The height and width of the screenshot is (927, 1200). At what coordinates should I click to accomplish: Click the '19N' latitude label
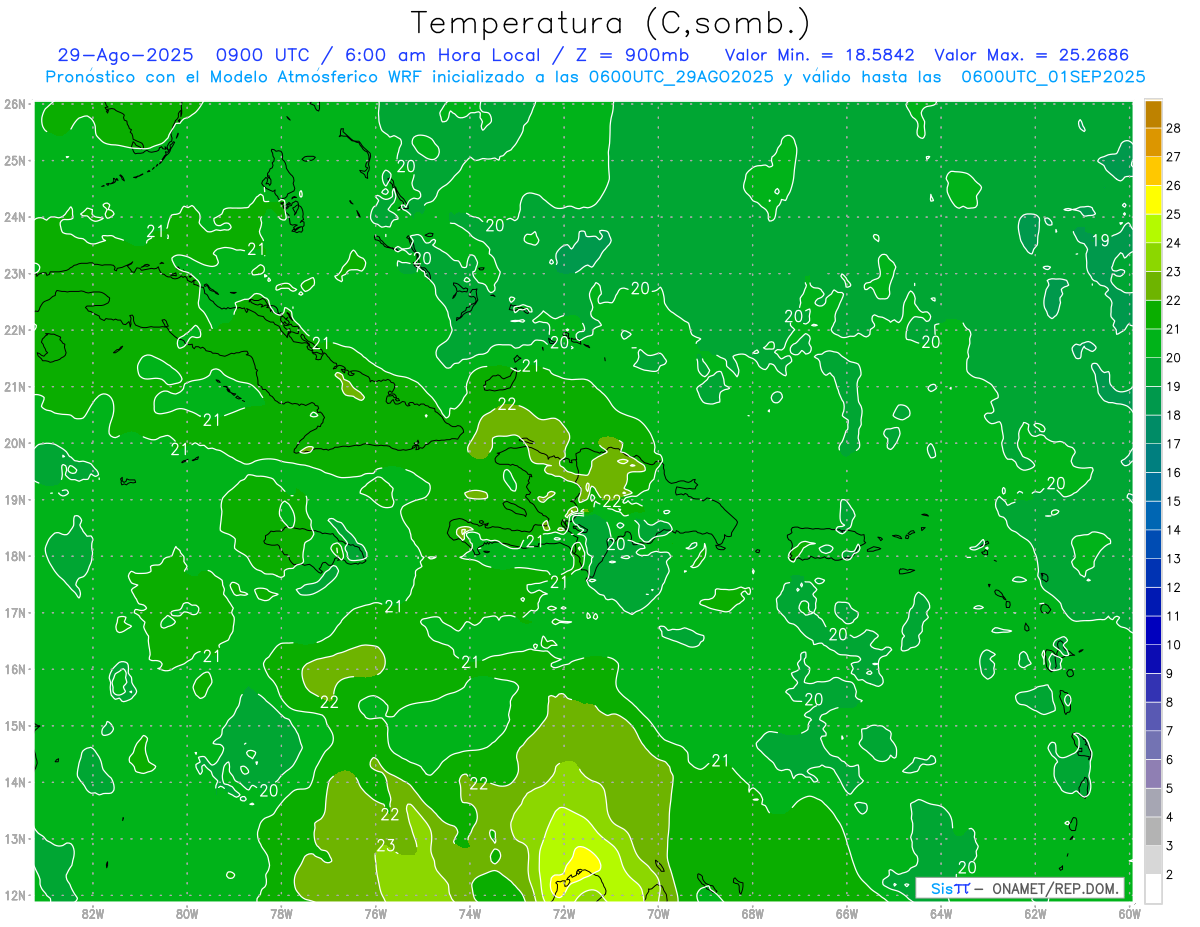pyautogui.click(x=16, y=500)
